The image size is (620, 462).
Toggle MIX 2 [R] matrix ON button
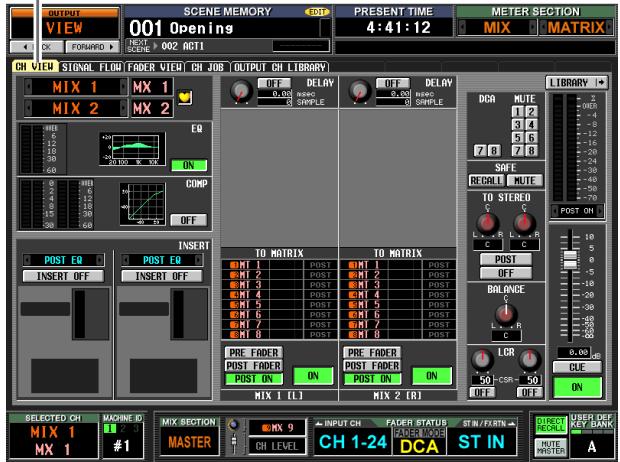(431, 376)
